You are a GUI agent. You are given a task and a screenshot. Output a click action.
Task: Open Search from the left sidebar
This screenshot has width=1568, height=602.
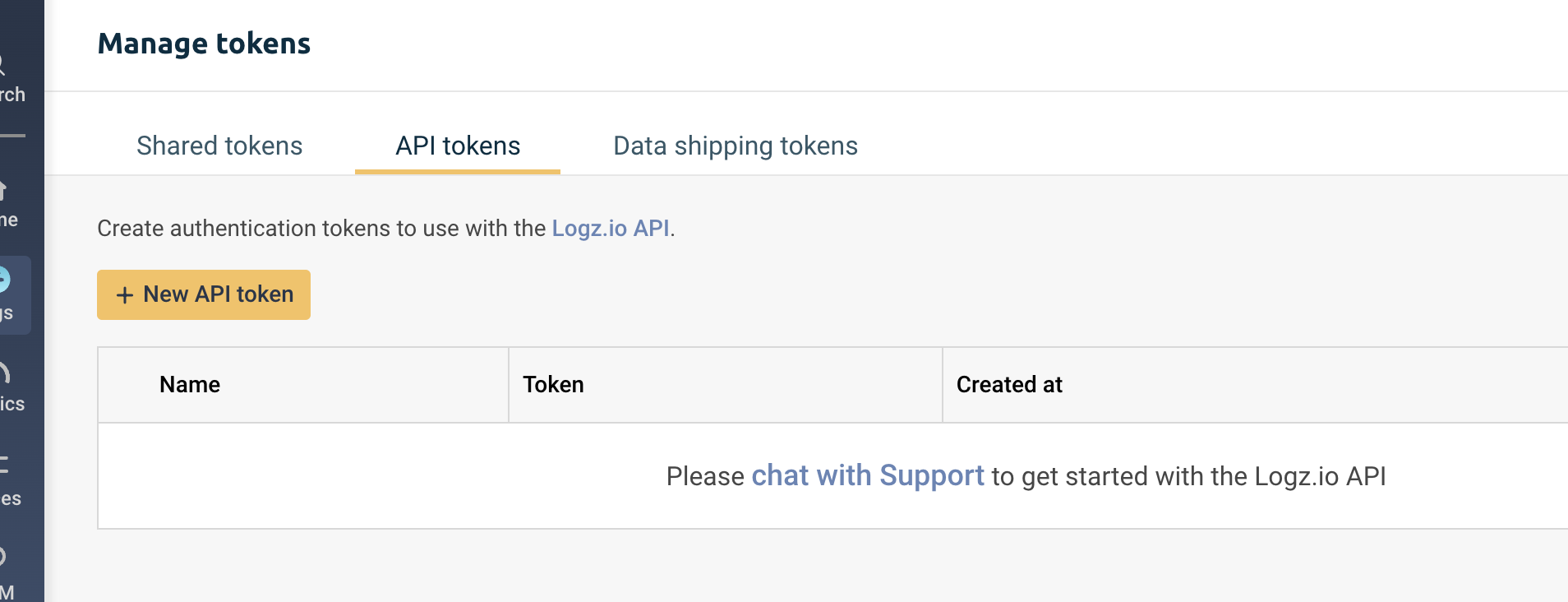(8, 78)
